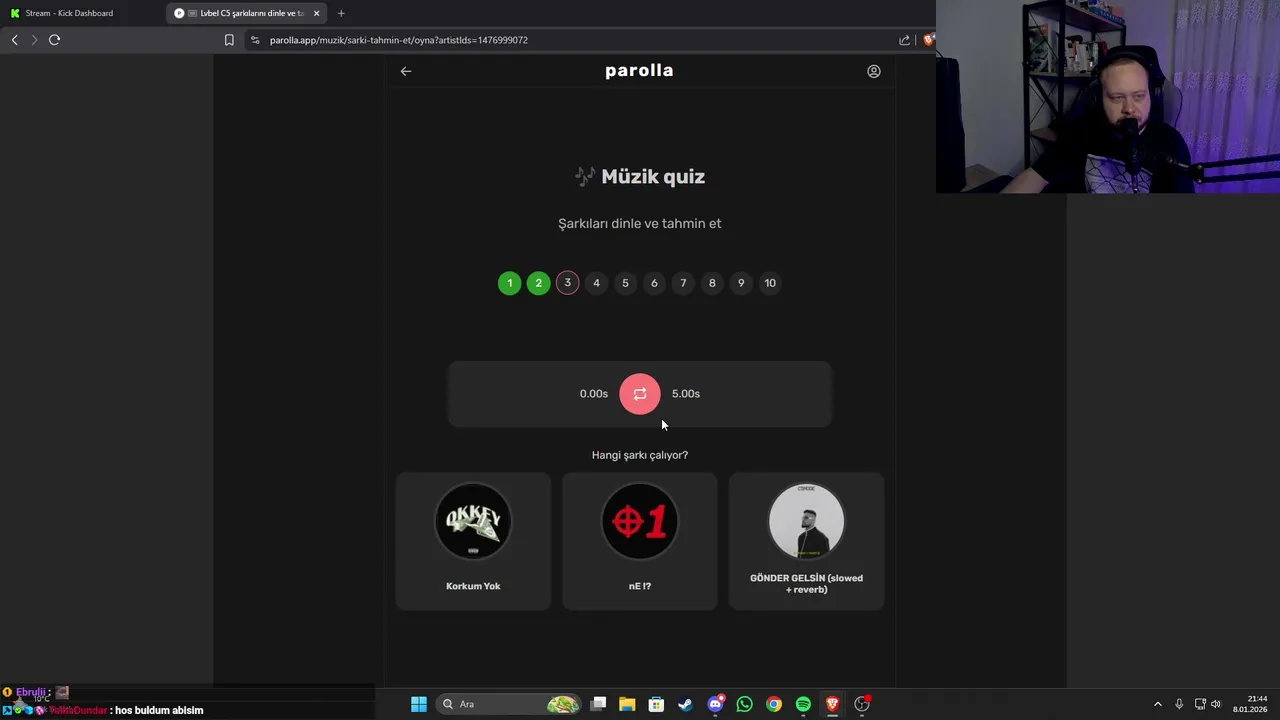Choose the nE !? answer card
Screen dimensions: 1280x720
click(x=640, y=541)
